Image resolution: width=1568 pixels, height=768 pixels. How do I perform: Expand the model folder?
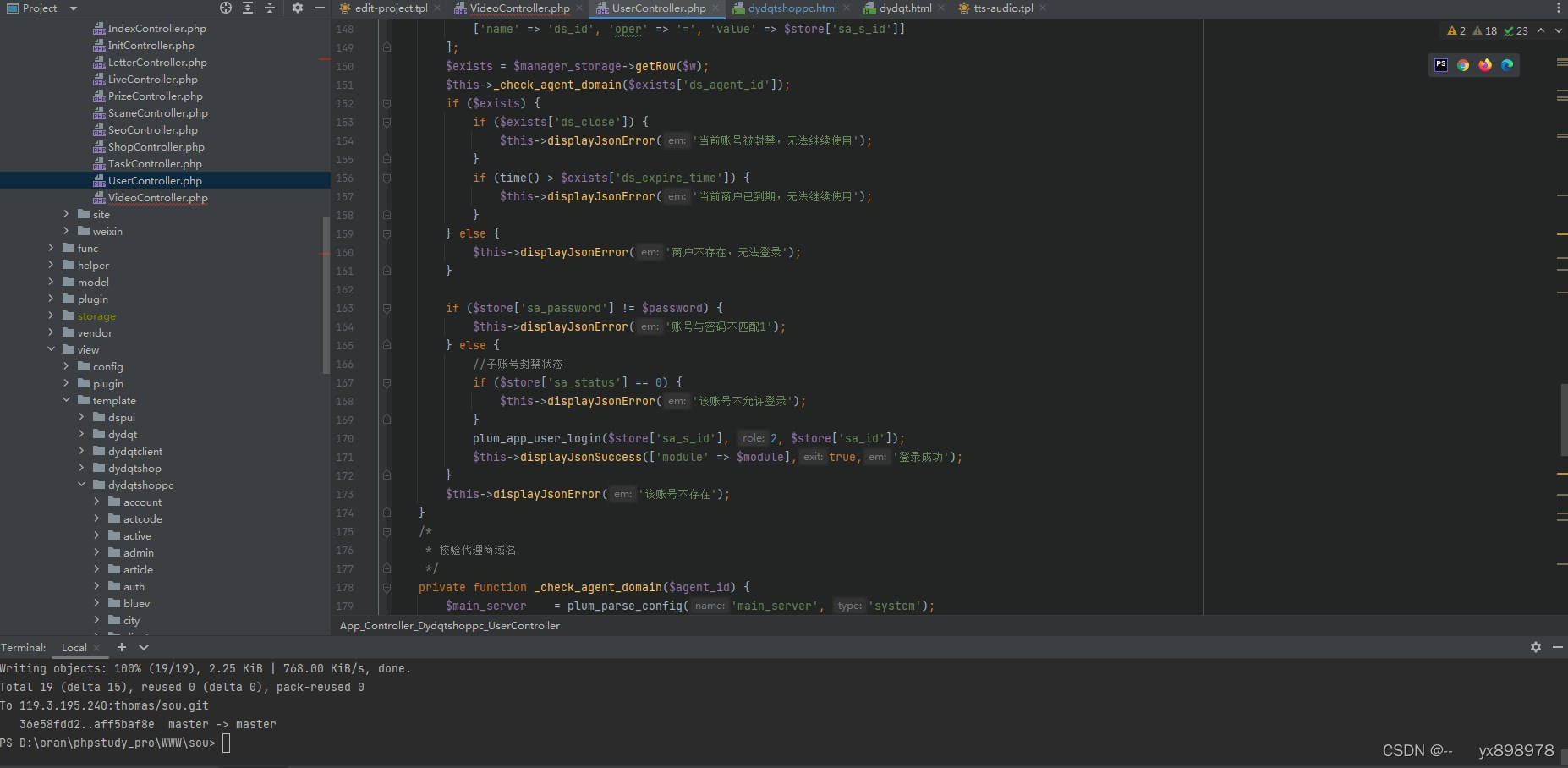51,283
